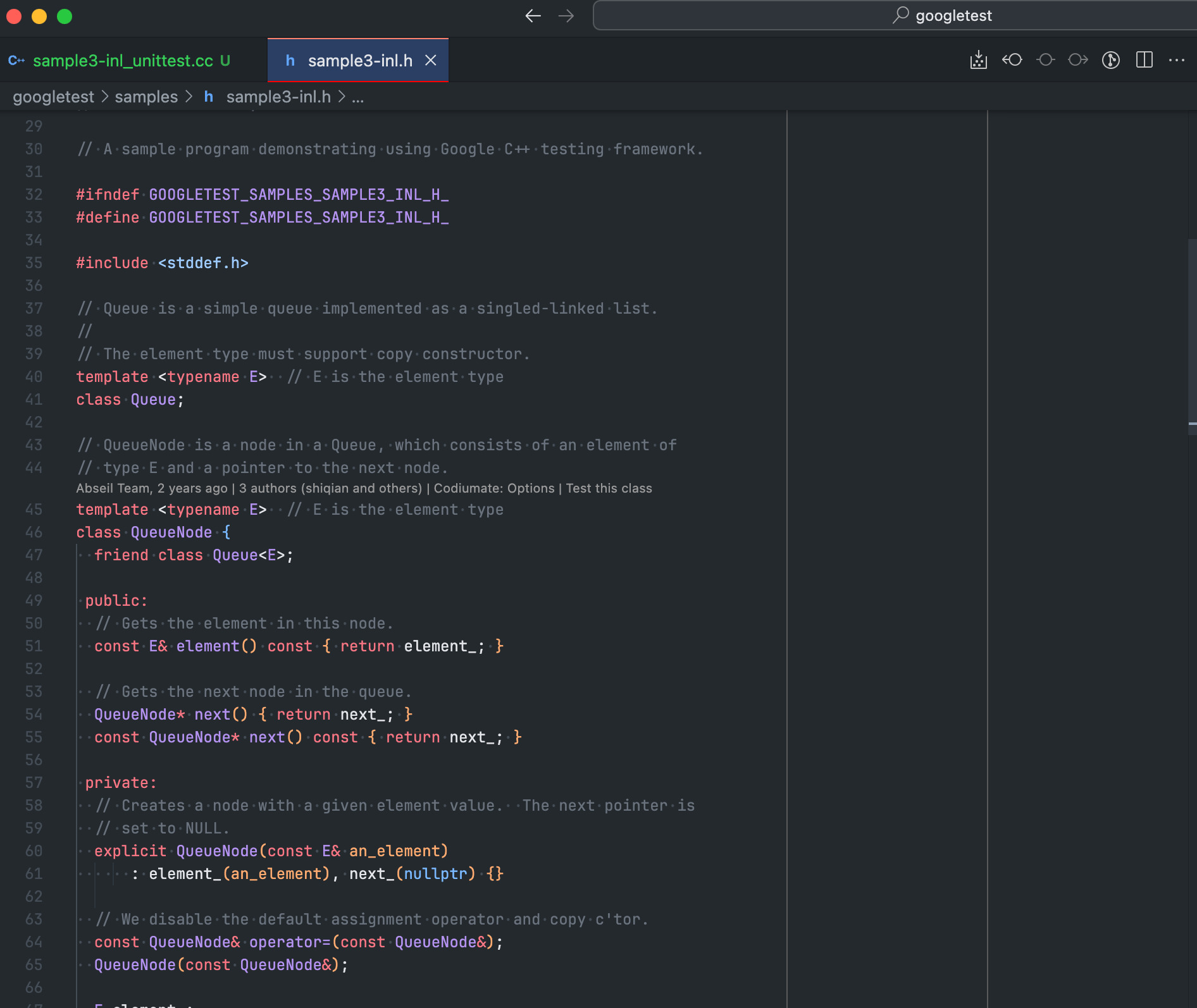This screenshot has width=1197, height=1008.
Task: Expand the googletest breadcrumb
Action: tap(53, 97)
